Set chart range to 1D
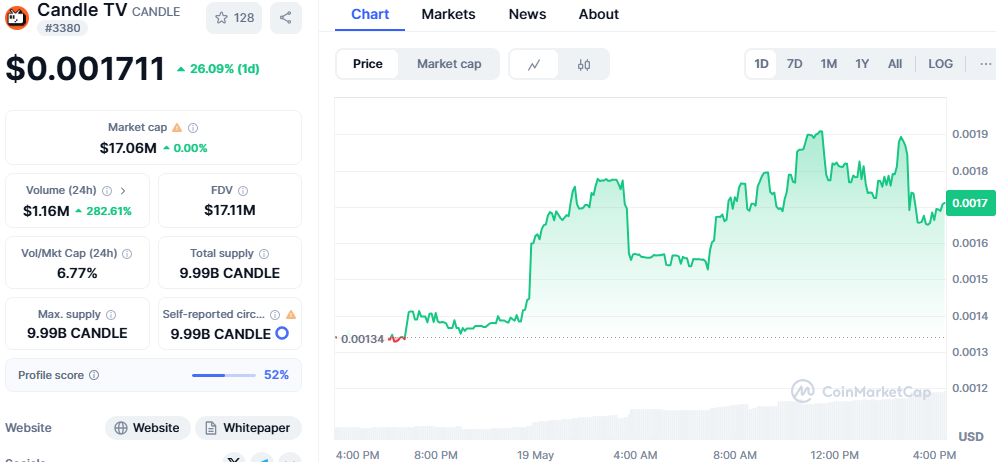This screenshot has width=996, height=462. [x=761, y=64]
